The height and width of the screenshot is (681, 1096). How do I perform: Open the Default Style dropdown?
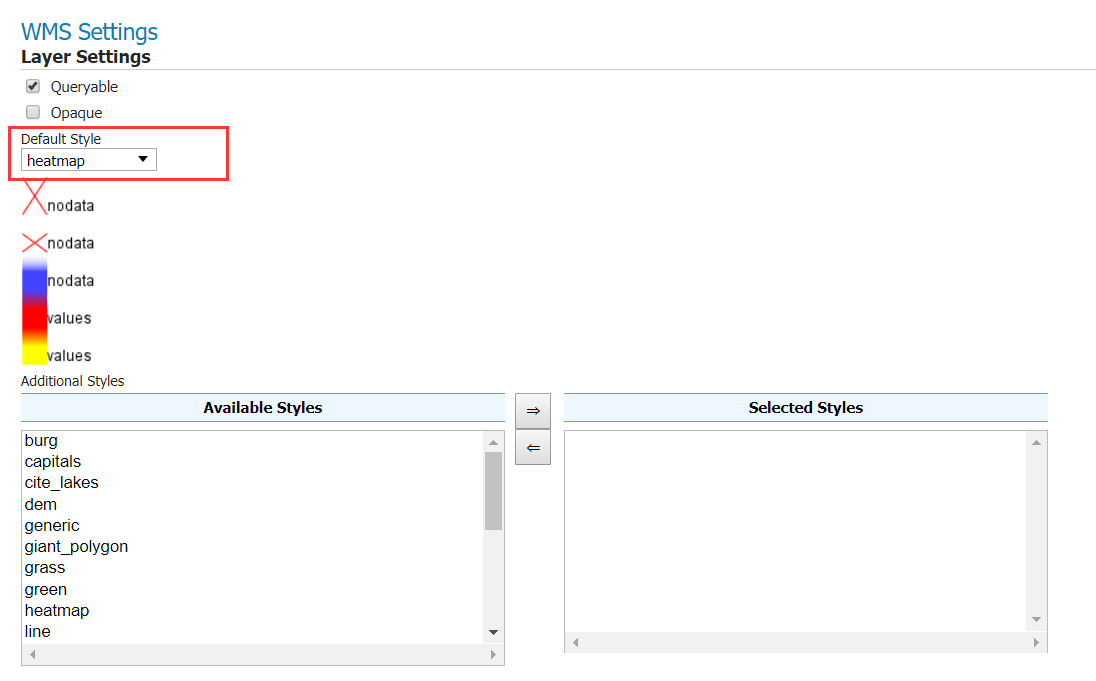[x=144, y=159]
